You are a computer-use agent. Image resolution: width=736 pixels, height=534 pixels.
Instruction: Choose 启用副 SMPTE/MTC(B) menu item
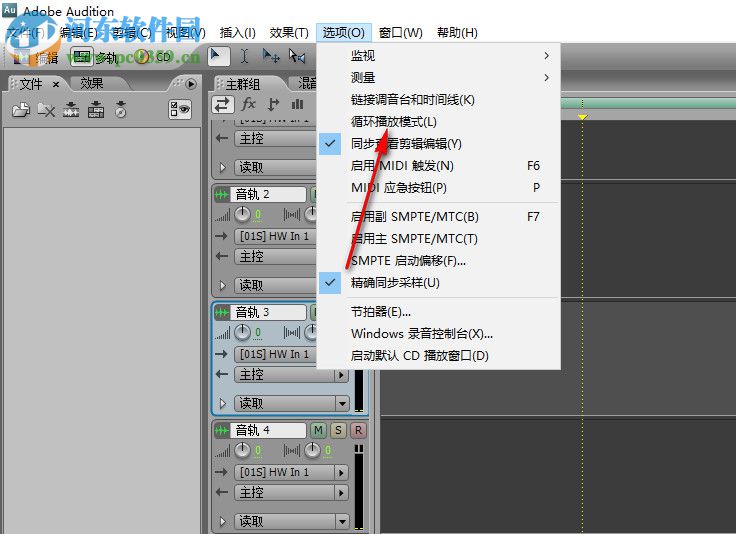point(438,217)
